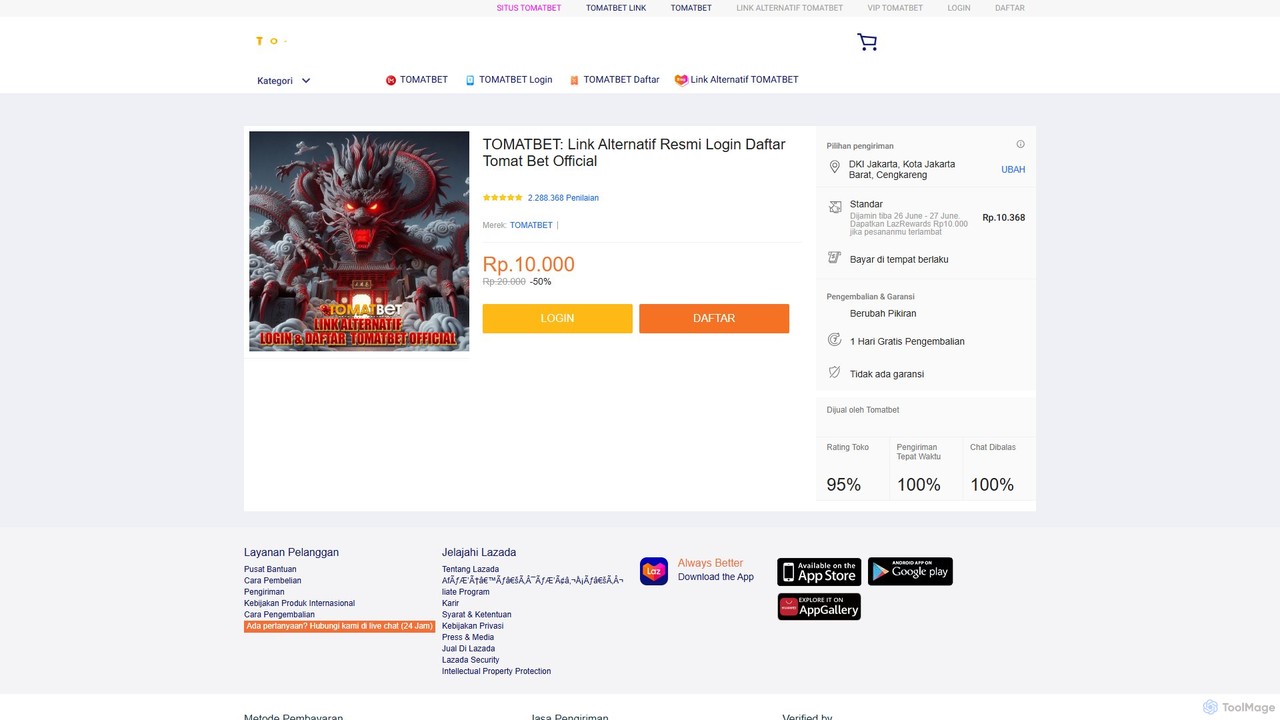The width and height of the screenshot is (1280, 720).
Task: Select LOGIN in the top bar
Action: 959,8
